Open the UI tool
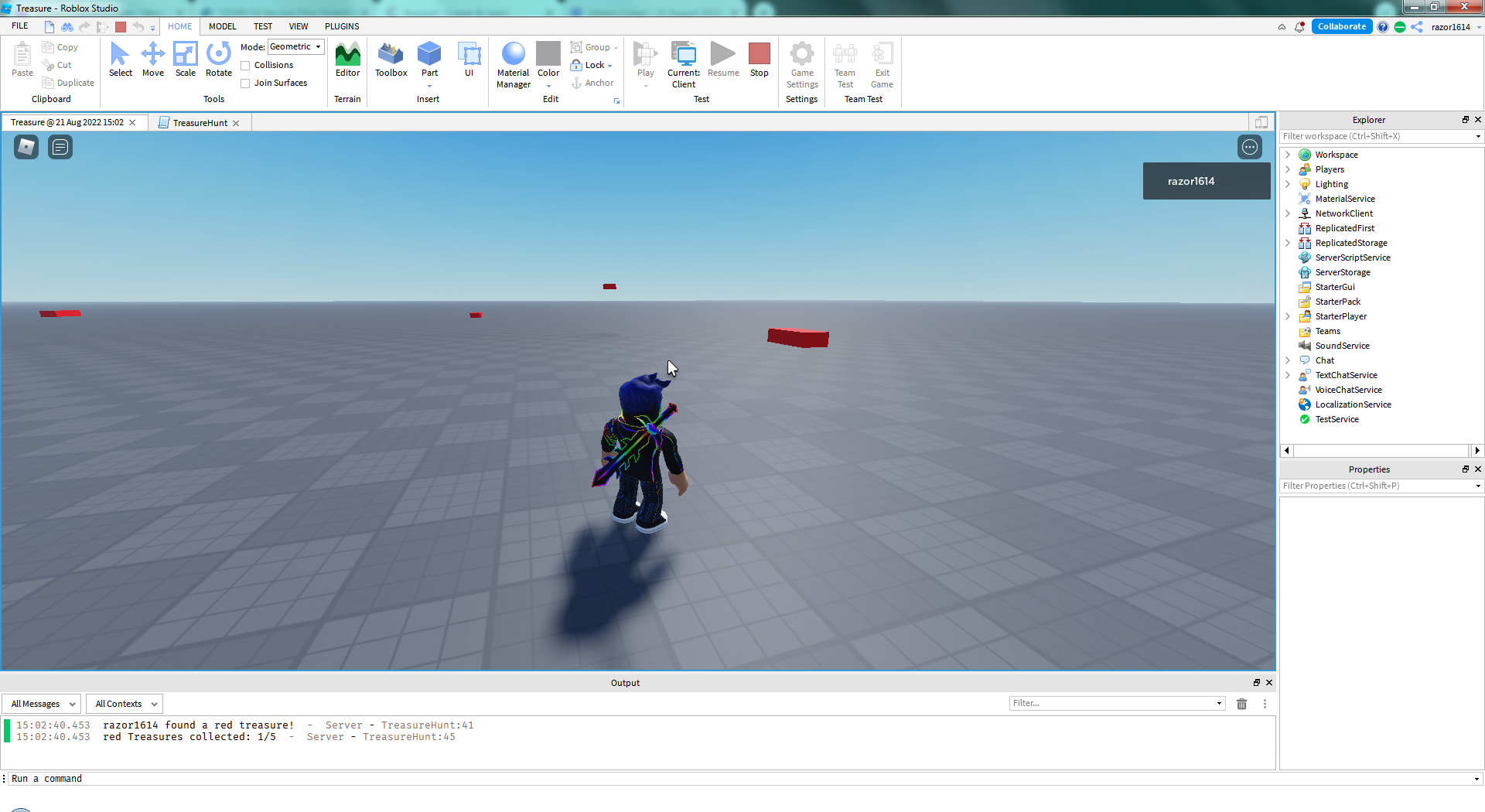 (469, 60)
